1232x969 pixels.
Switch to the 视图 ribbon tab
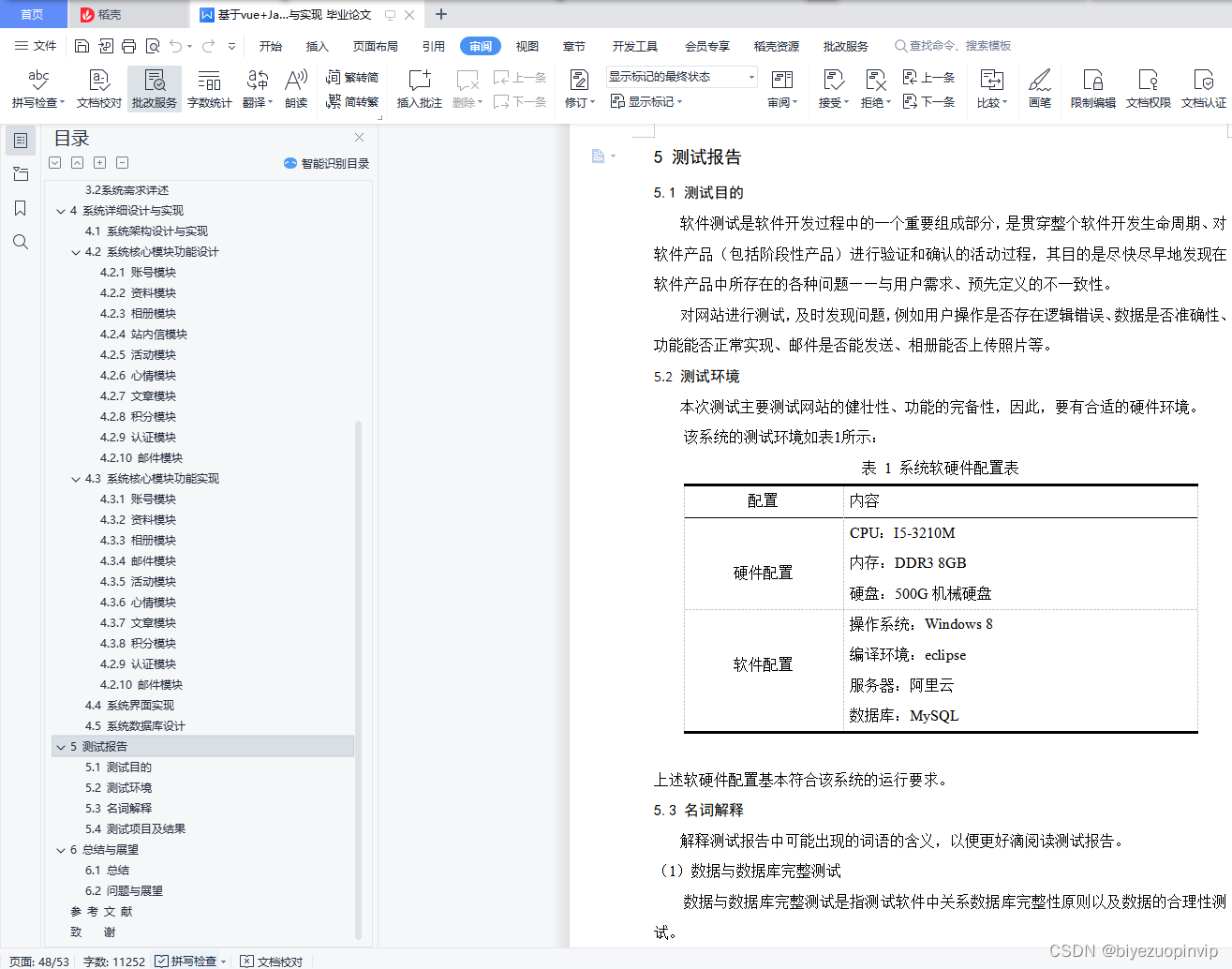click(x=527, y=46)
